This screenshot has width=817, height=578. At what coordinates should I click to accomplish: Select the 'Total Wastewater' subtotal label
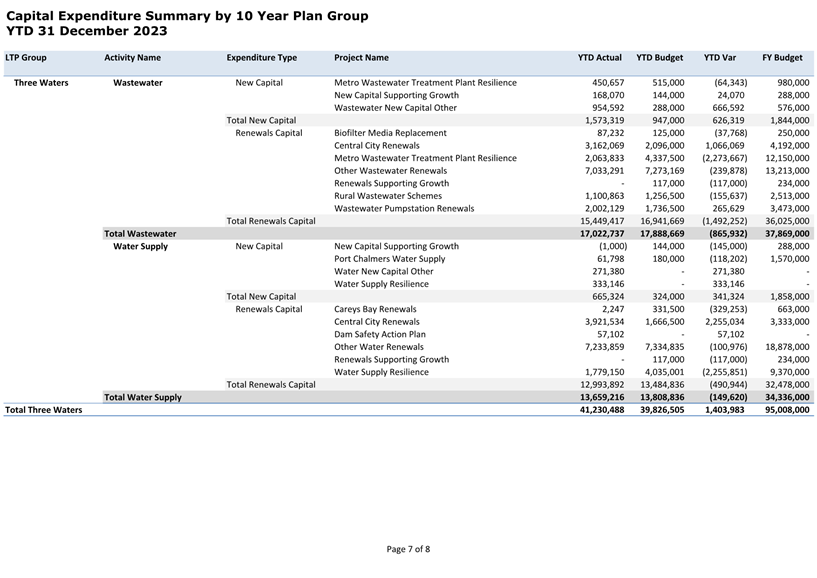[x=140, y=234]
